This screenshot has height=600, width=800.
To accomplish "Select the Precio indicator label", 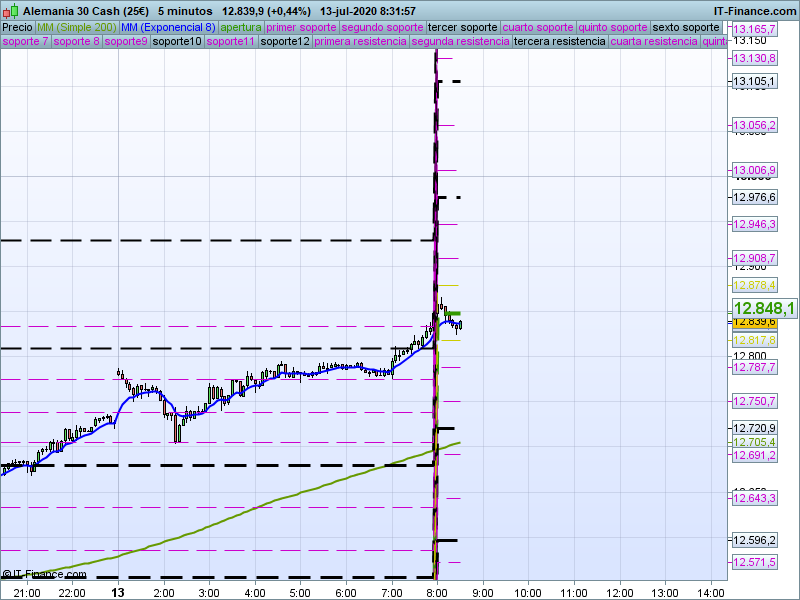I will click(17, 28).
